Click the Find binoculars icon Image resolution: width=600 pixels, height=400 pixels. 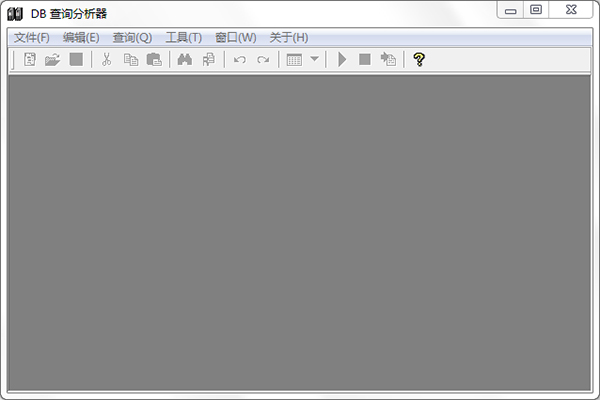tap(185, 60)
